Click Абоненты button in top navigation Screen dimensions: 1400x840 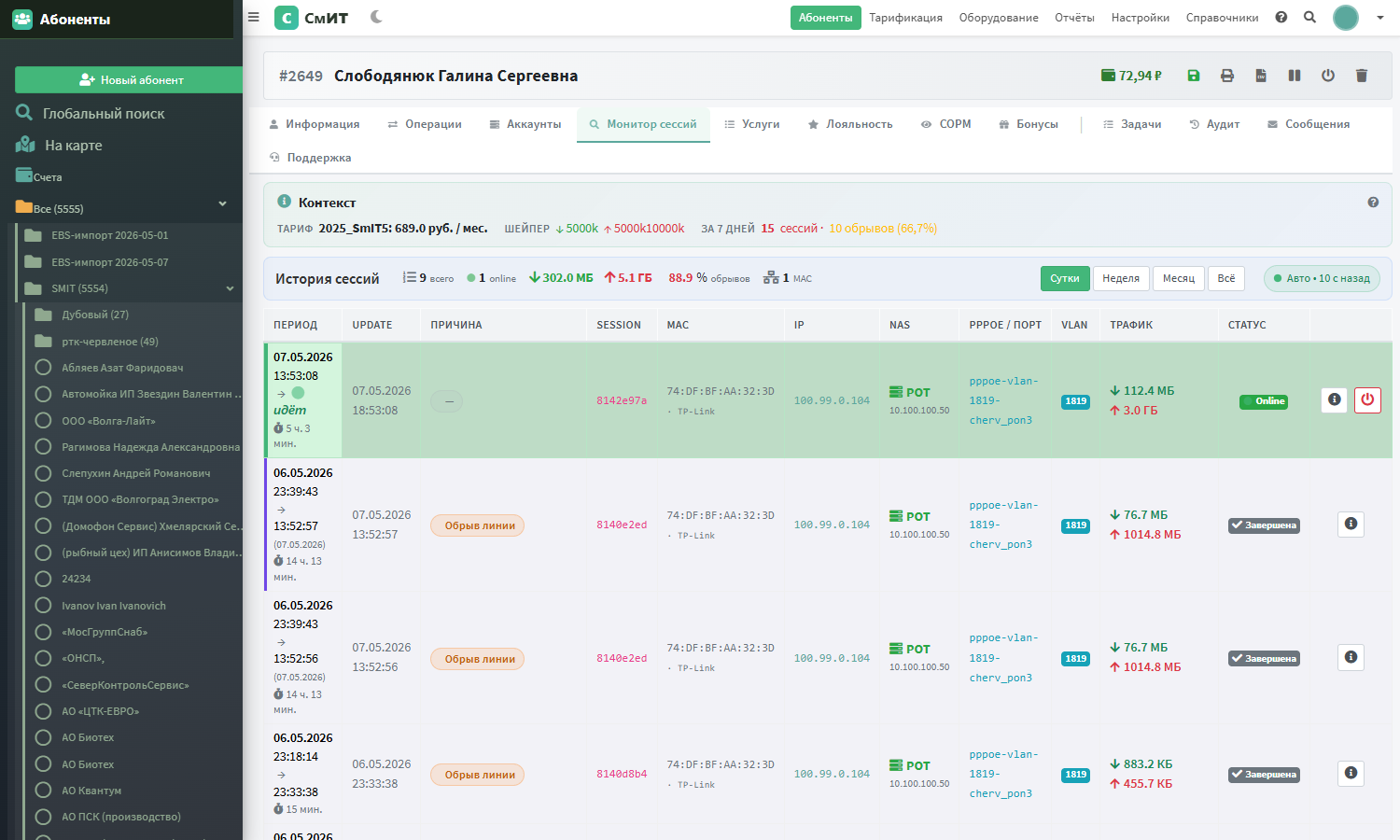pos(825,18)
